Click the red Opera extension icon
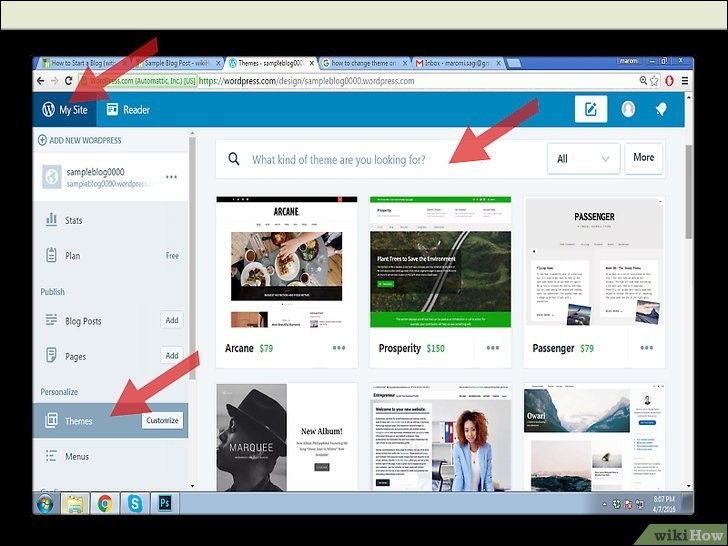Screen dimensions: 728x546 (x=669, y=81)
